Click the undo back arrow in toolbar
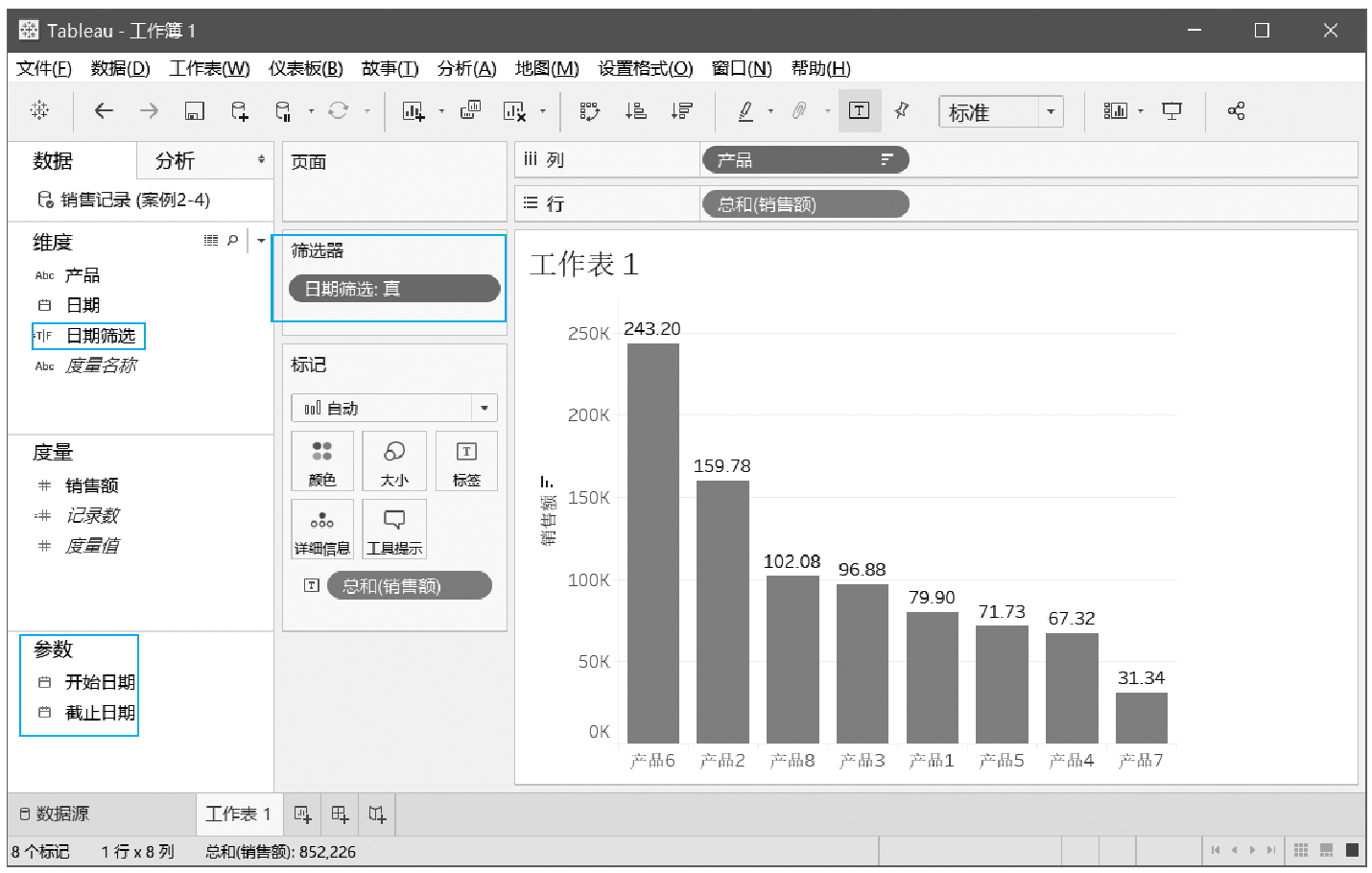The width and height of the screenshot is (1372, 873). tap(104, 111)
